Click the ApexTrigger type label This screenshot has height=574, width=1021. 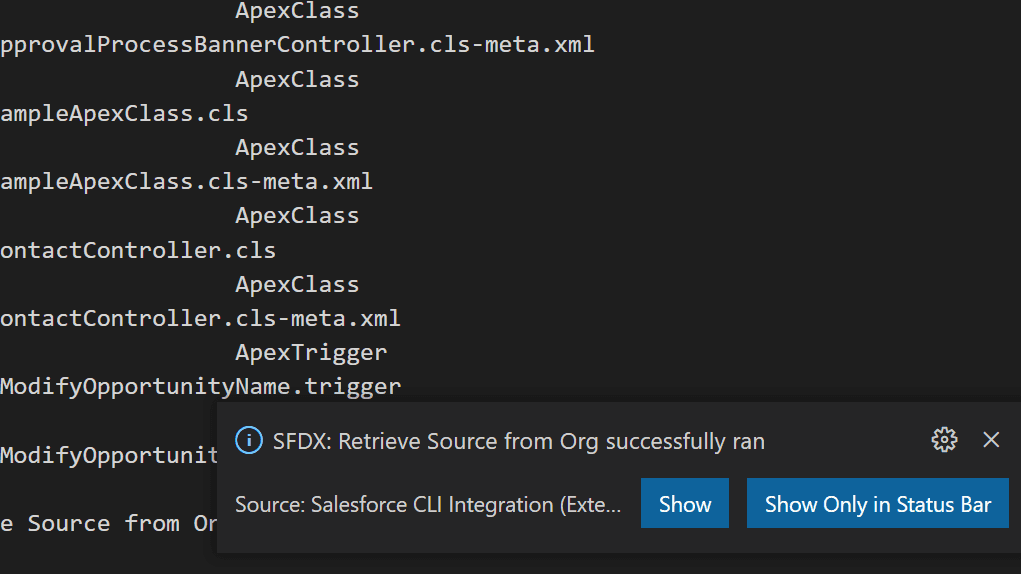coord(311,353)
